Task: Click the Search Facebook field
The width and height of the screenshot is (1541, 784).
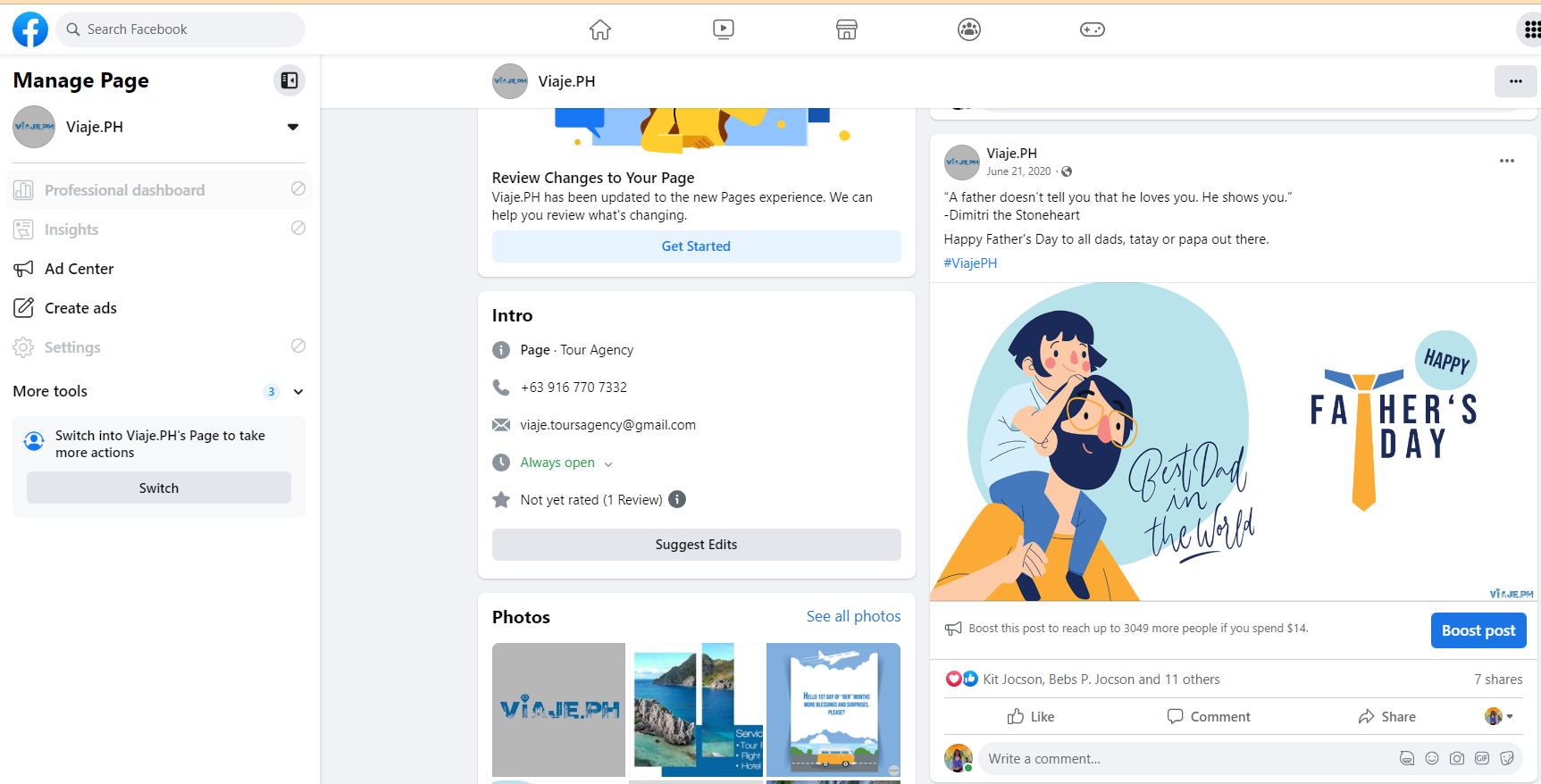Action: click(x=180, y=29)
